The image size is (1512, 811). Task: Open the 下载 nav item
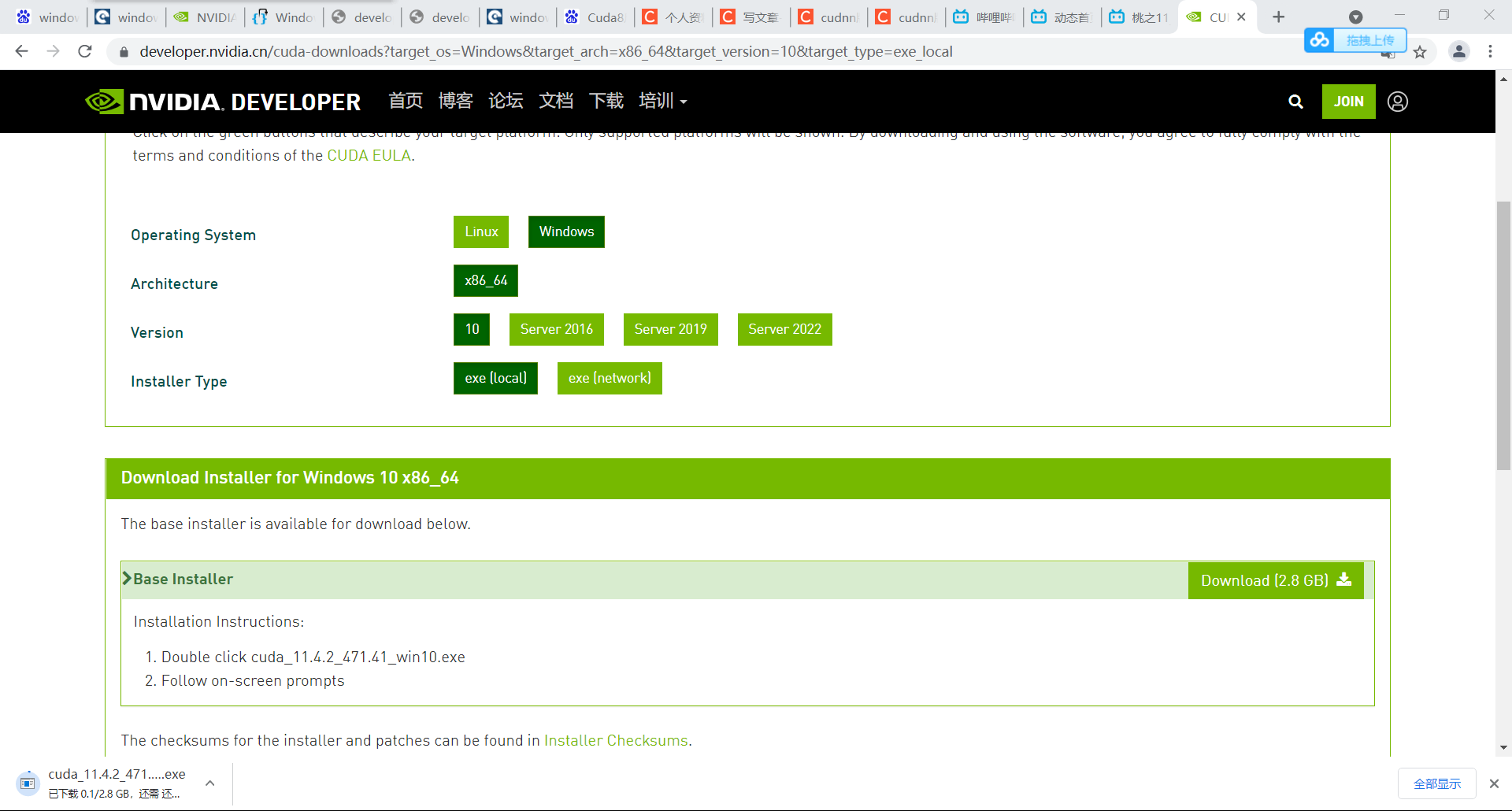(x=606, y=101)
